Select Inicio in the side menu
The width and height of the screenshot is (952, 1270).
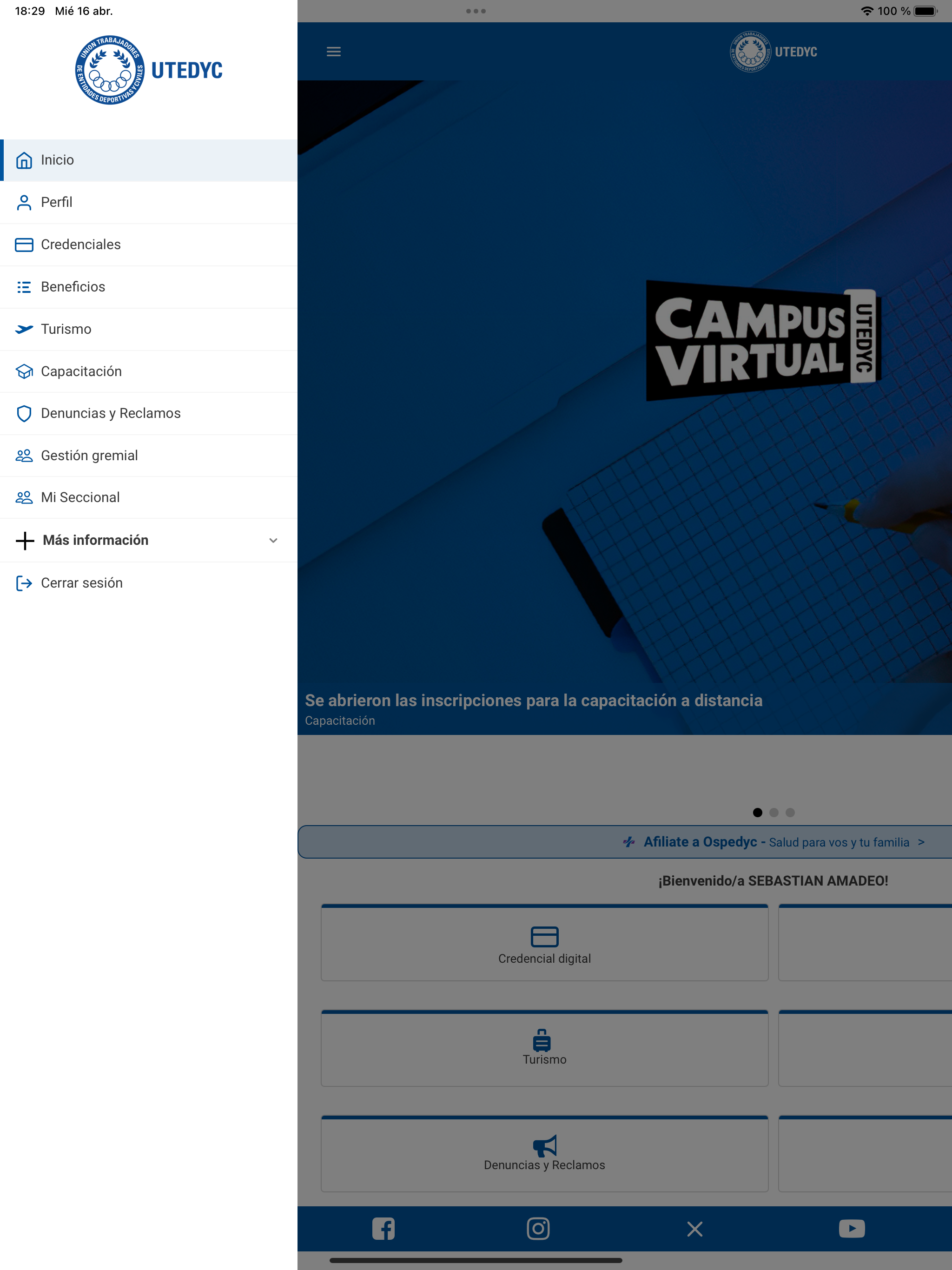(x=149, y=160)
